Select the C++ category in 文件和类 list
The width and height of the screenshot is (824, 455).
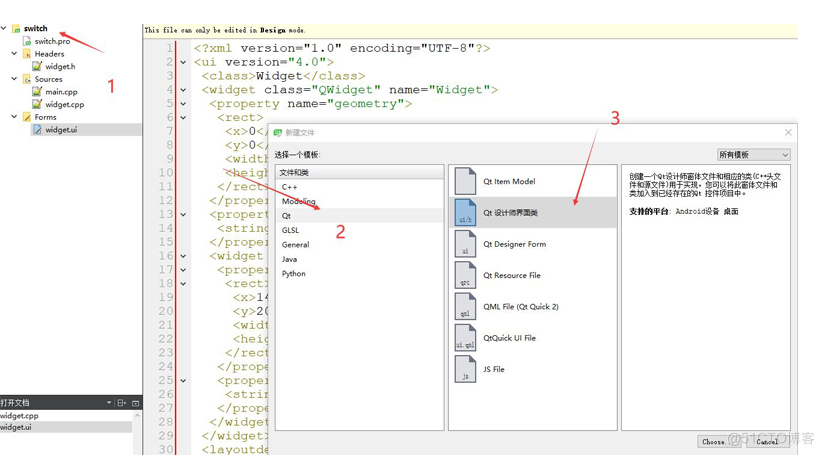(289, 187)
